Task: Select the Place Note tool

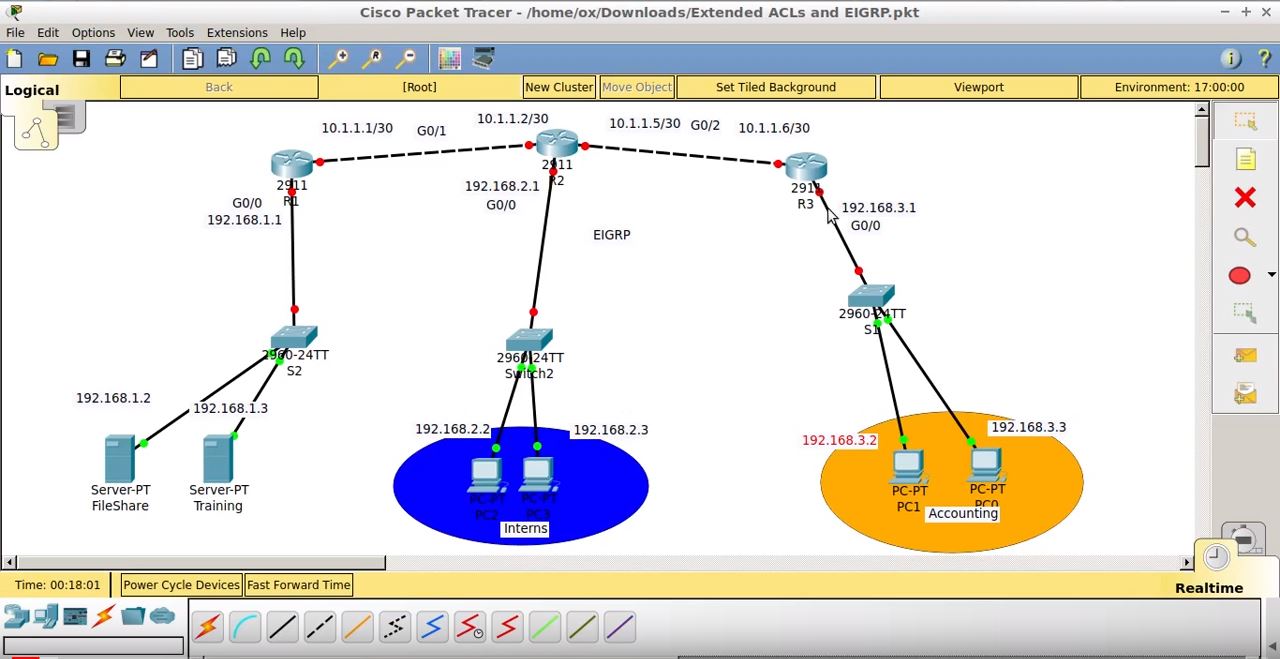Action: pos(1244,158)
